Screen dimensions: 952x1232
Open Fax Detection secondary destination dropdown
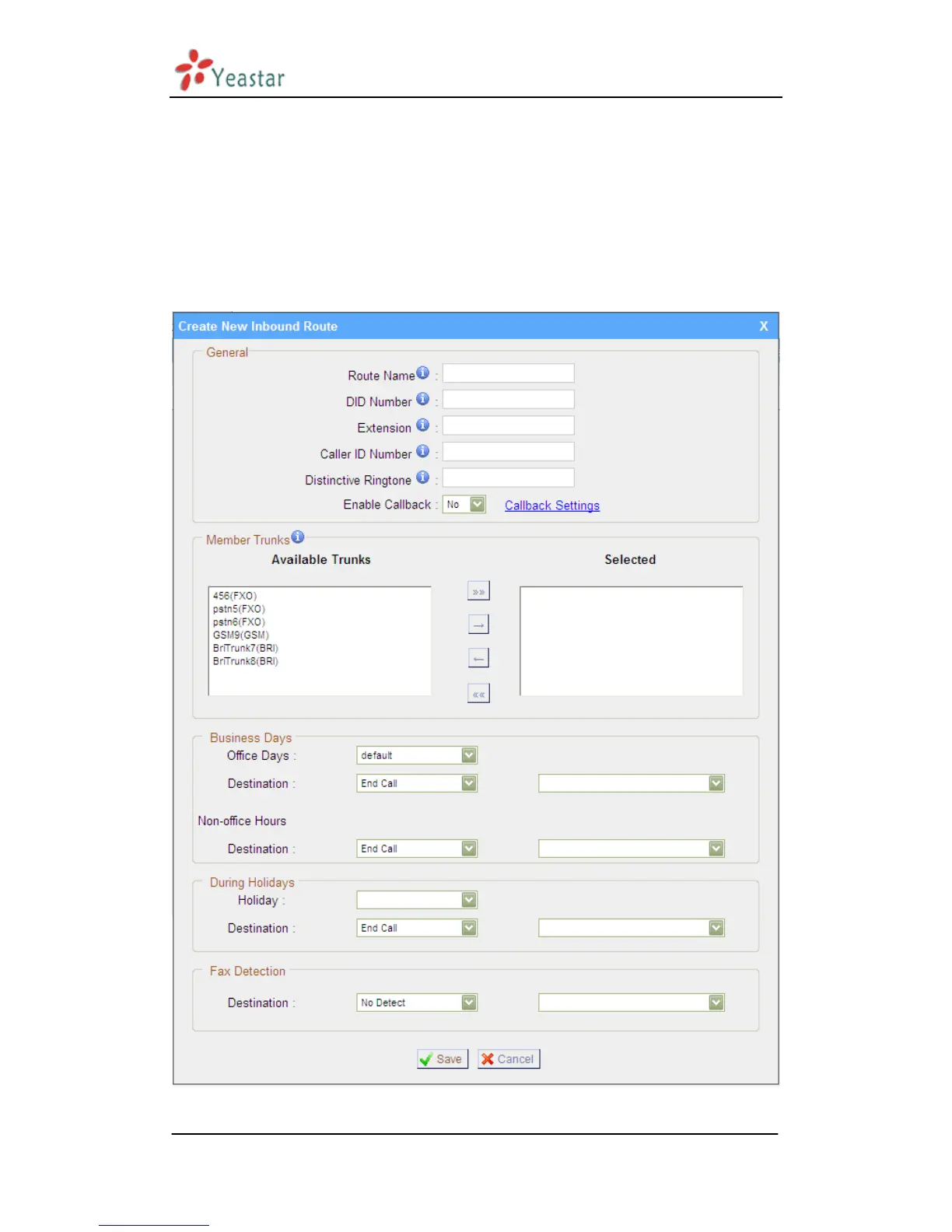coord(632,1003)
